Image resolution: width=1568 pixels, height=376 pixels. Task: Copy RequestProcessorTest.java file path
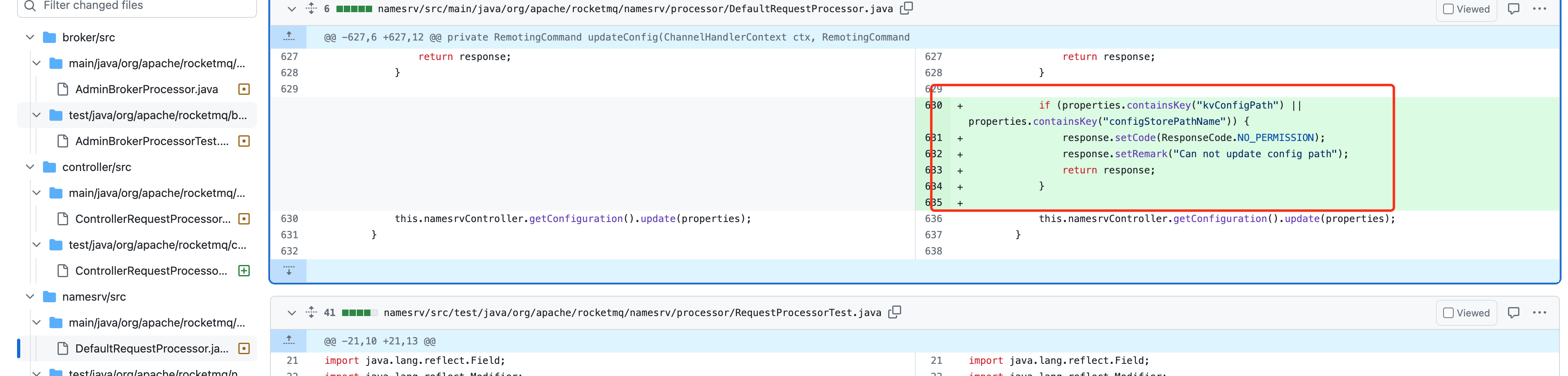click(x=894, y=312)
